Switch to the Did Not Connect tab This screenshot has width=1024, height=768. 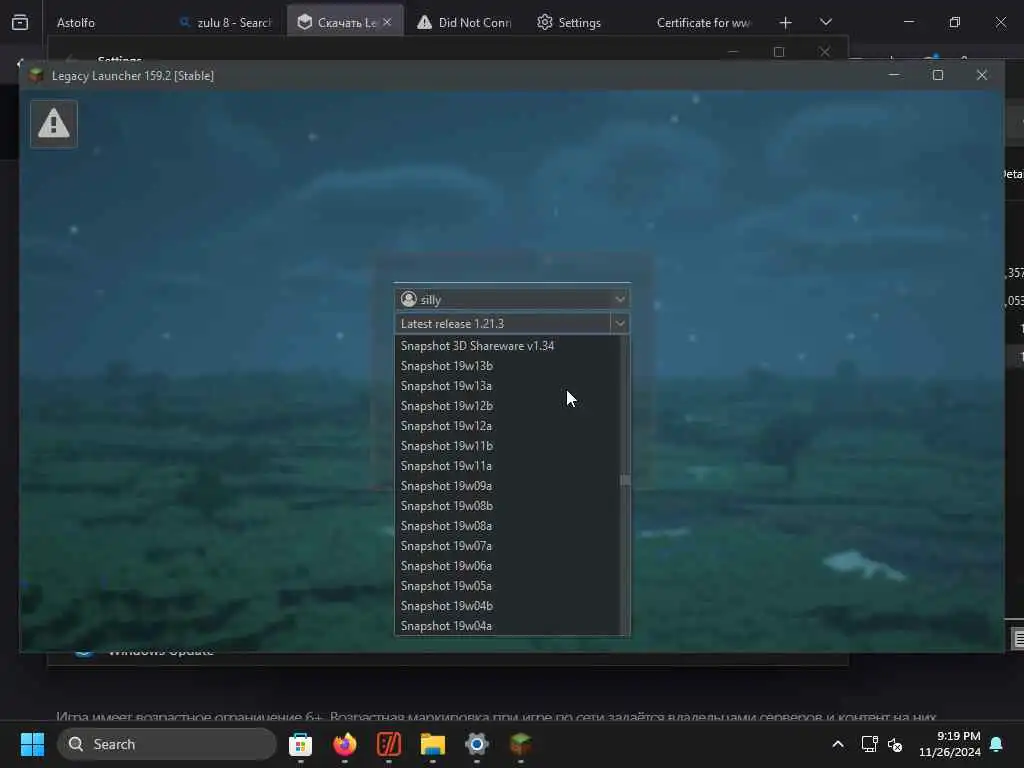(464, 22)
